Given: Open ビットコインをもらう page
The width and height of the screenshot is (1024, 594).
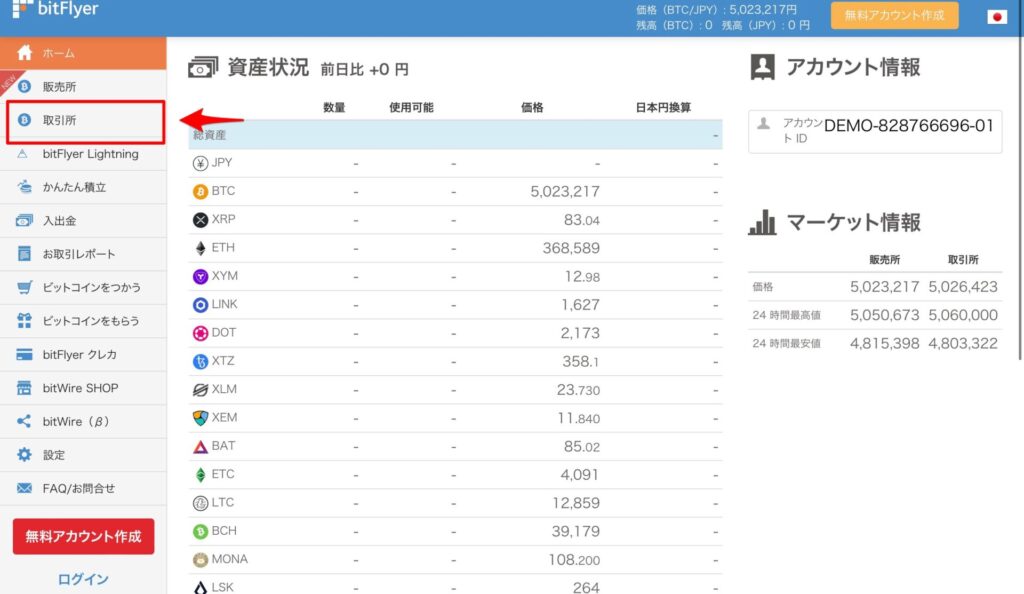Looking at the screenshot, I should coord(83,320).
